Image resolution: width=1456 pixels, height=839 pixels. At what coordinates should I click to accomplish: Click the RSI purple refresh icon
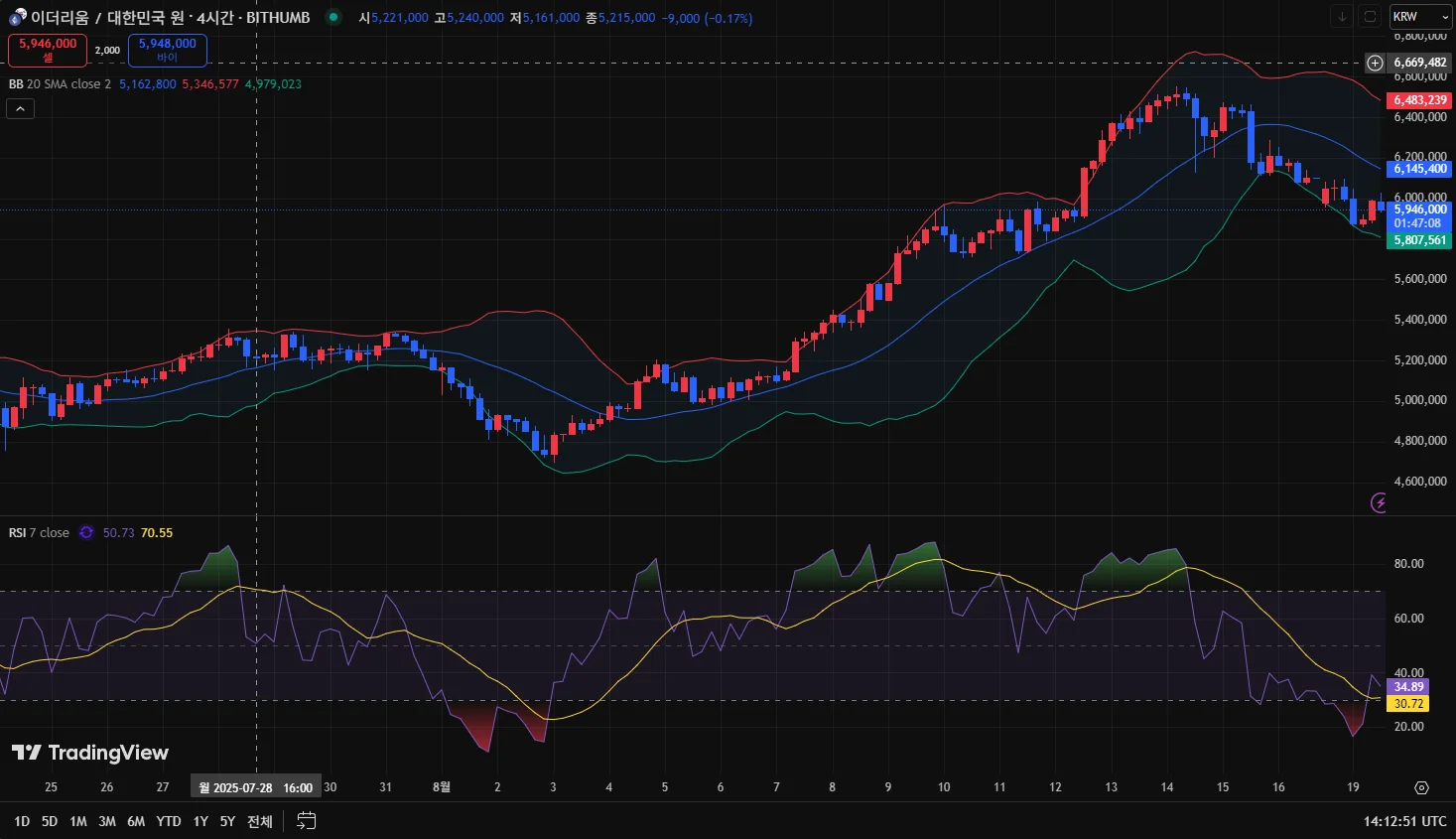pos(86,533)
